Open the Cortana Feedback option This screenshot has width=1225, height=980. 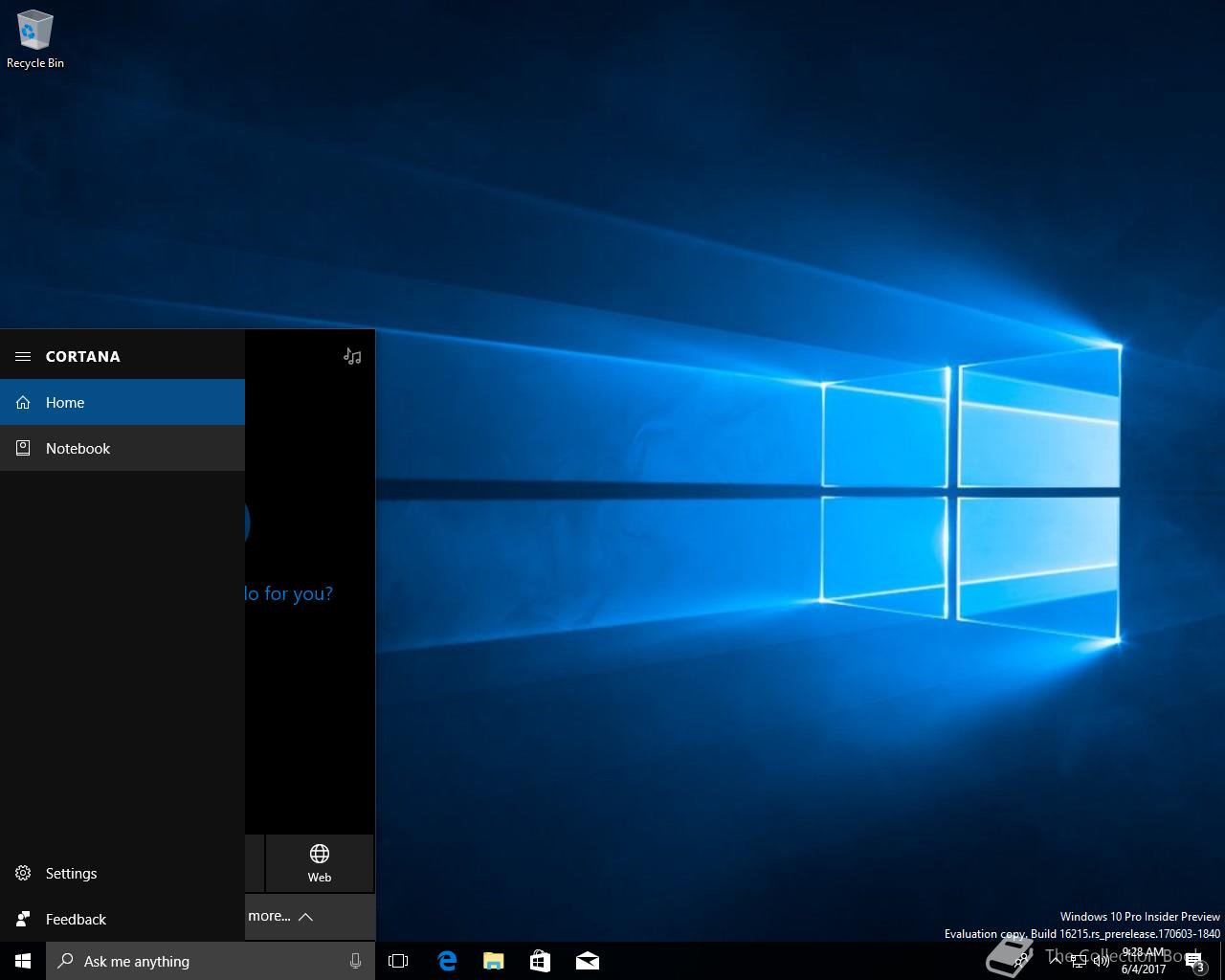122,919
